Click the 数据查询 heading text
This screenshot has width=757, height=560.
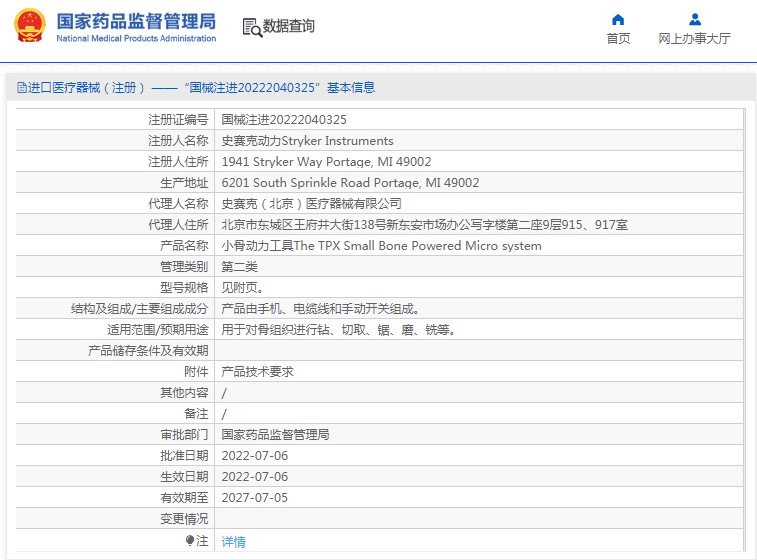[x=289, y=26]
